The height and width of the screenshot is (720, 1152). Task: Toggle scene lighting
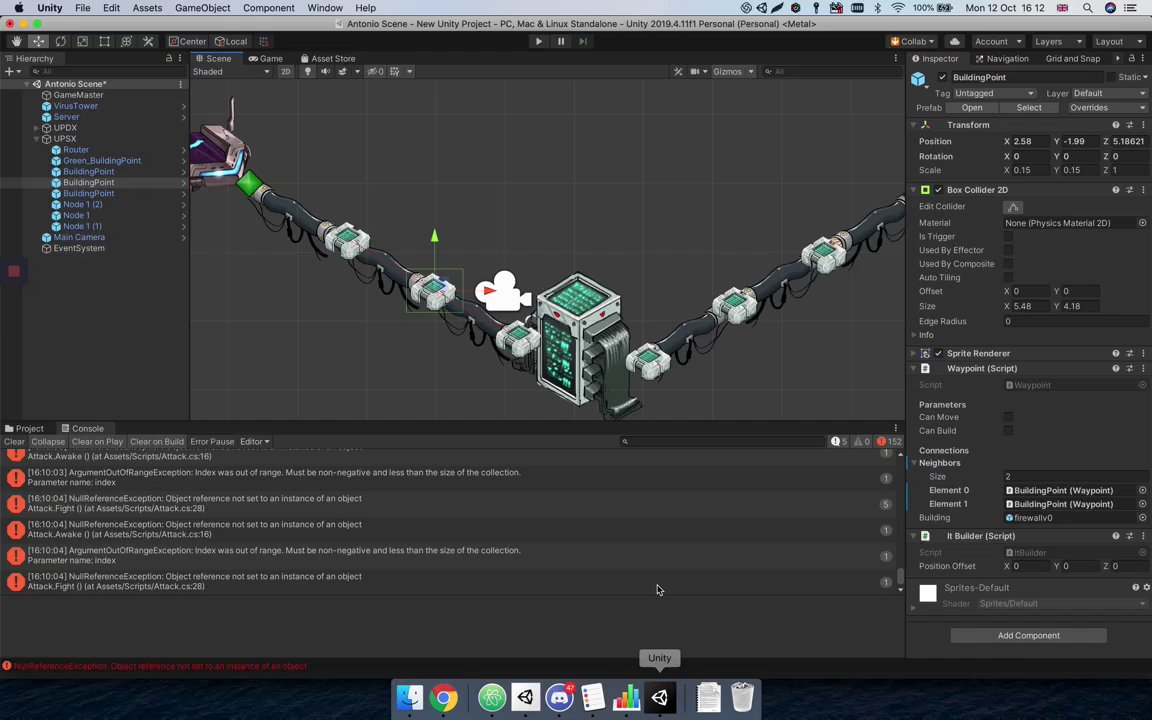(308, 71)
